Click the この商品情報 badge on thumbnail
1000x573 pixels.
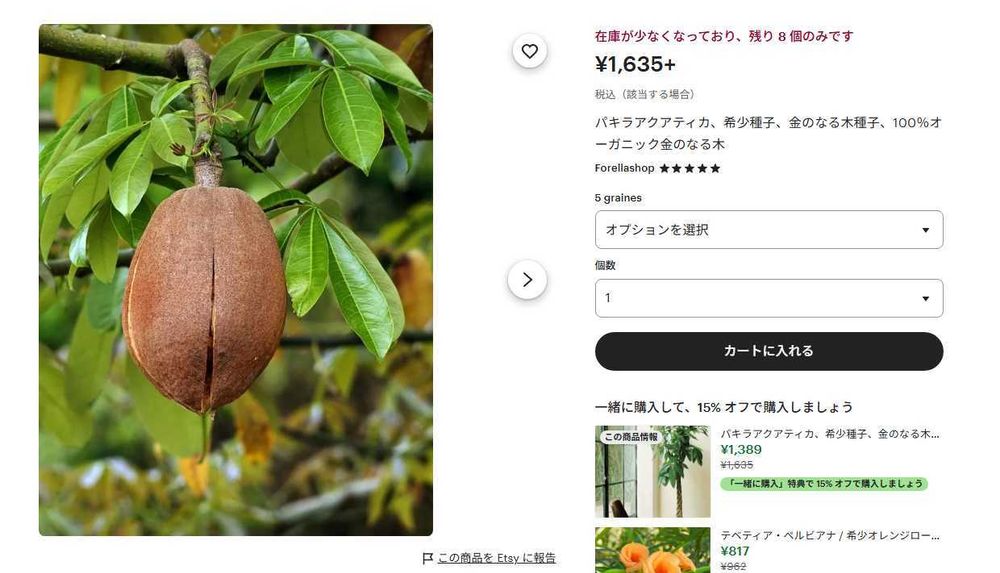tap(630, 437)
